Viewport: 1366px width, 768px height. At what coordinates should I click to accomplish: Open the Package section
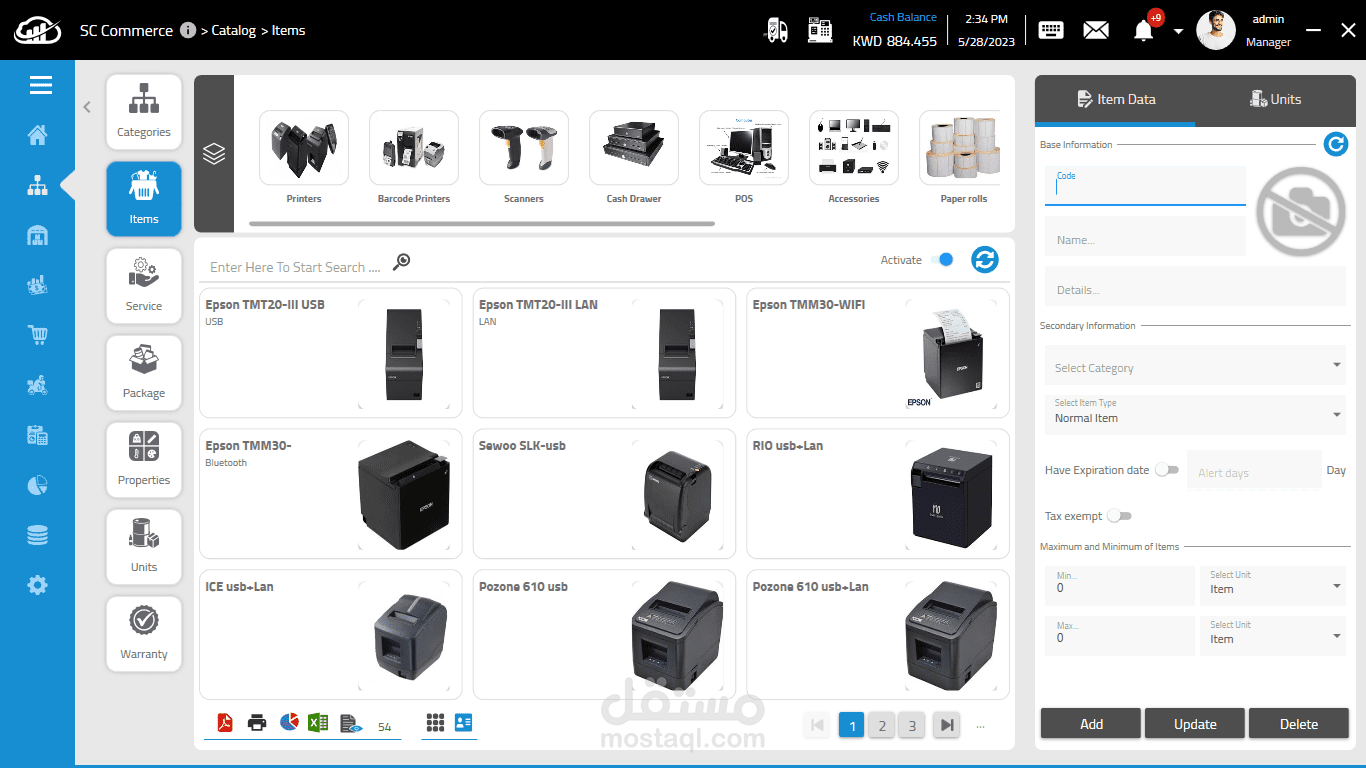(144, 373)
